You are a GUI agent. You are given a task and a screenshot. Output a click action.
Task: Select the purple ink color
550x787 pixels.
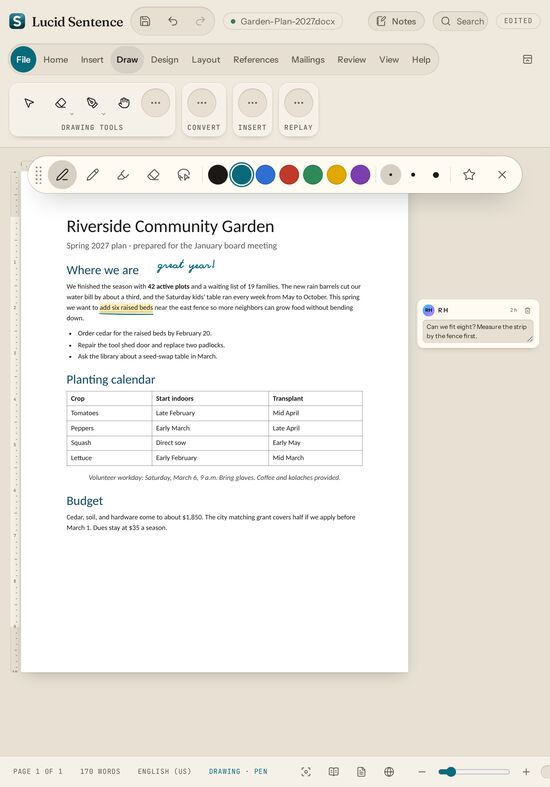pos(360,175)
